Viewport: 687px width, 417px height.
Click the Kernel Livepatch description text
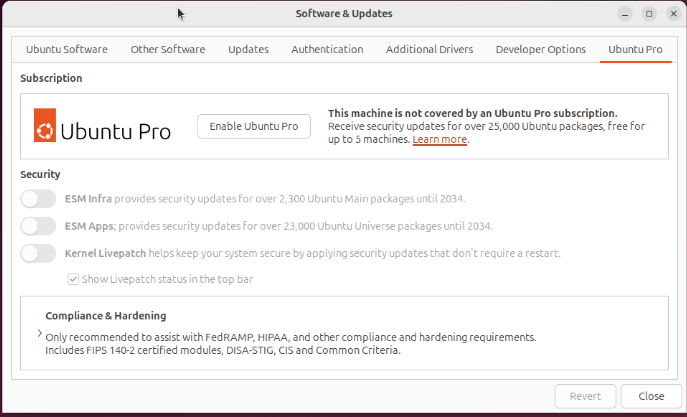pyautogui.click(x=312, y=253)
